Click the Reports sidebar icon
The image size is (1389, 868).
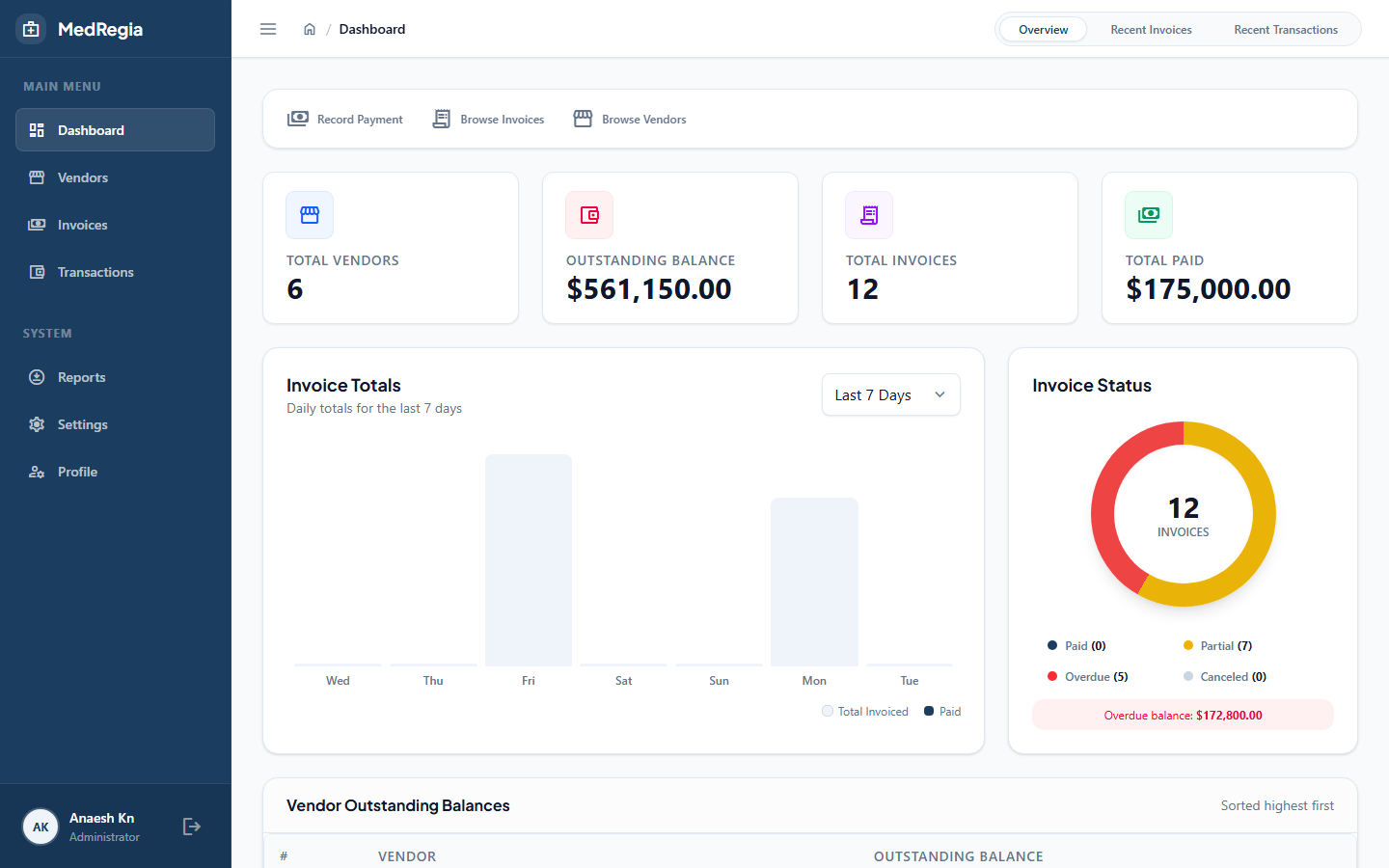[37, 377]
